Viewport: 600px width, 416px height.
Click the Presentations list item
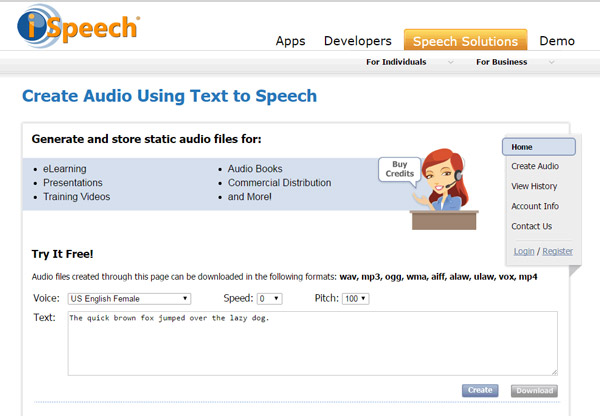(x=73, y=183)
